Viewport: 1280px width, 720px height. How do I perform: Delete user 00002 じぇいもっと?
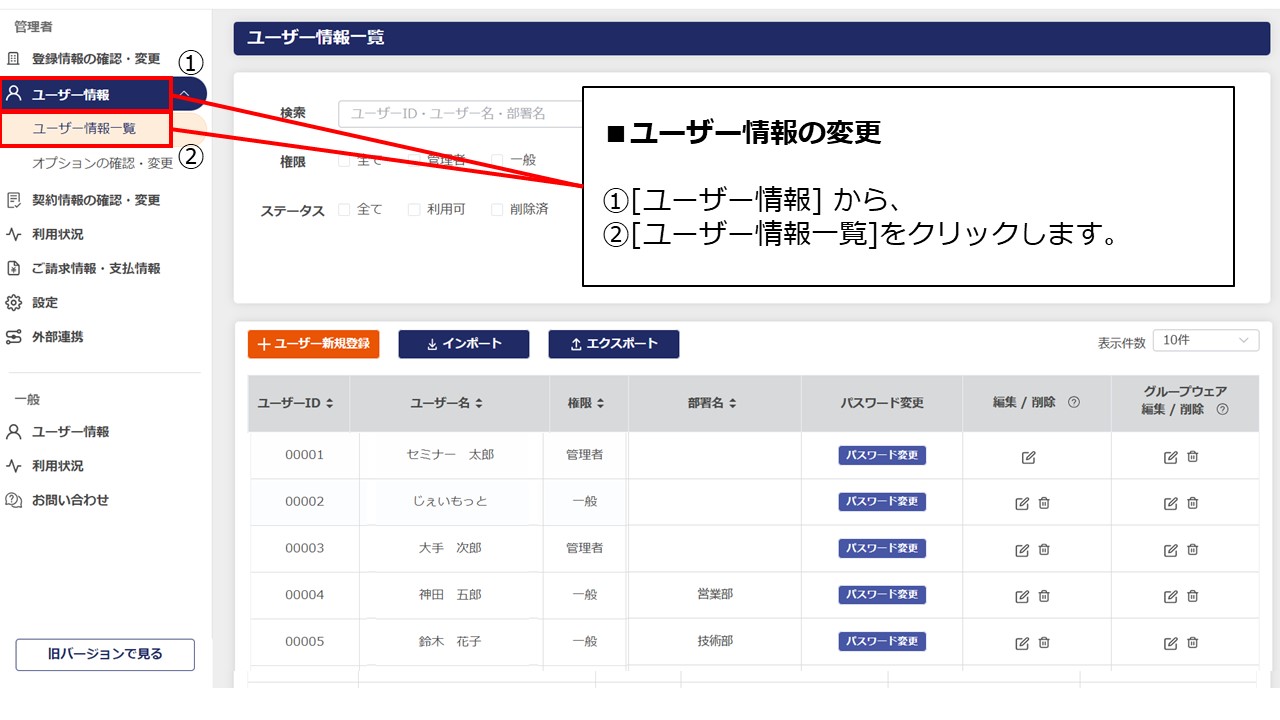(x=1043, y=503)
